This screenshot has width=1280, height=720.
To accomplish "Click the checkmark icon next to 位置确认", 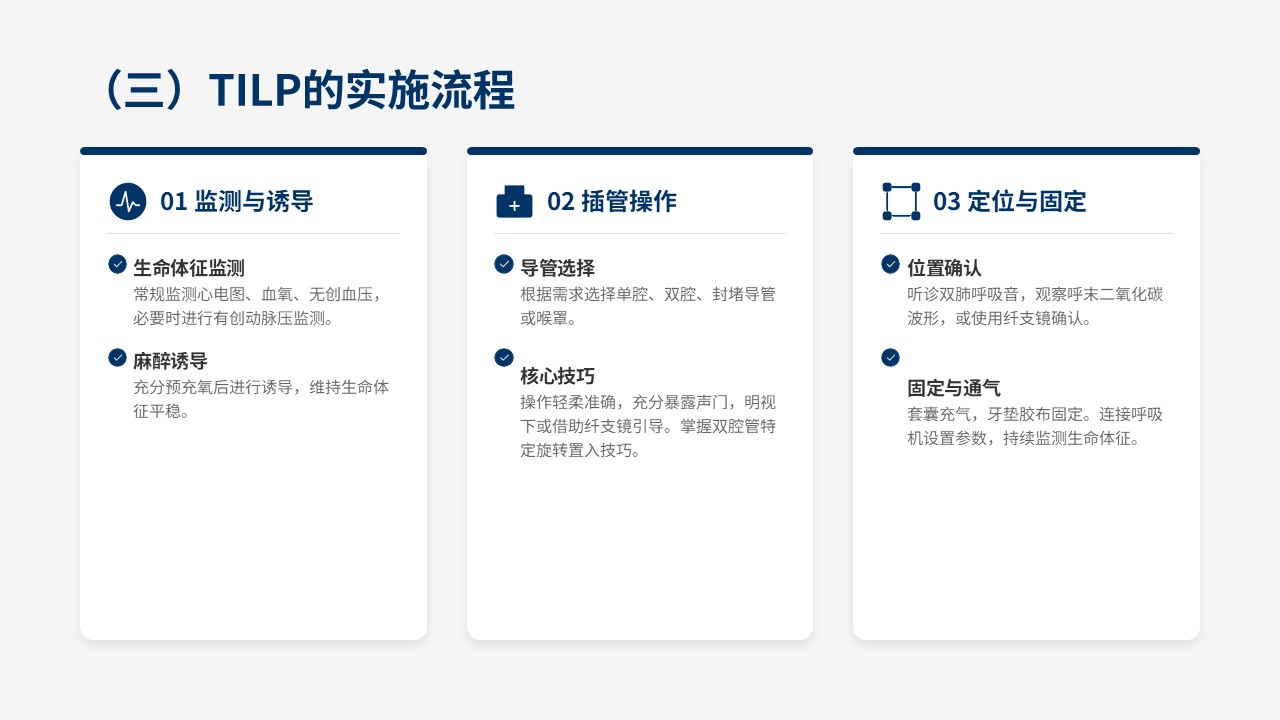I will click(890, 264).
